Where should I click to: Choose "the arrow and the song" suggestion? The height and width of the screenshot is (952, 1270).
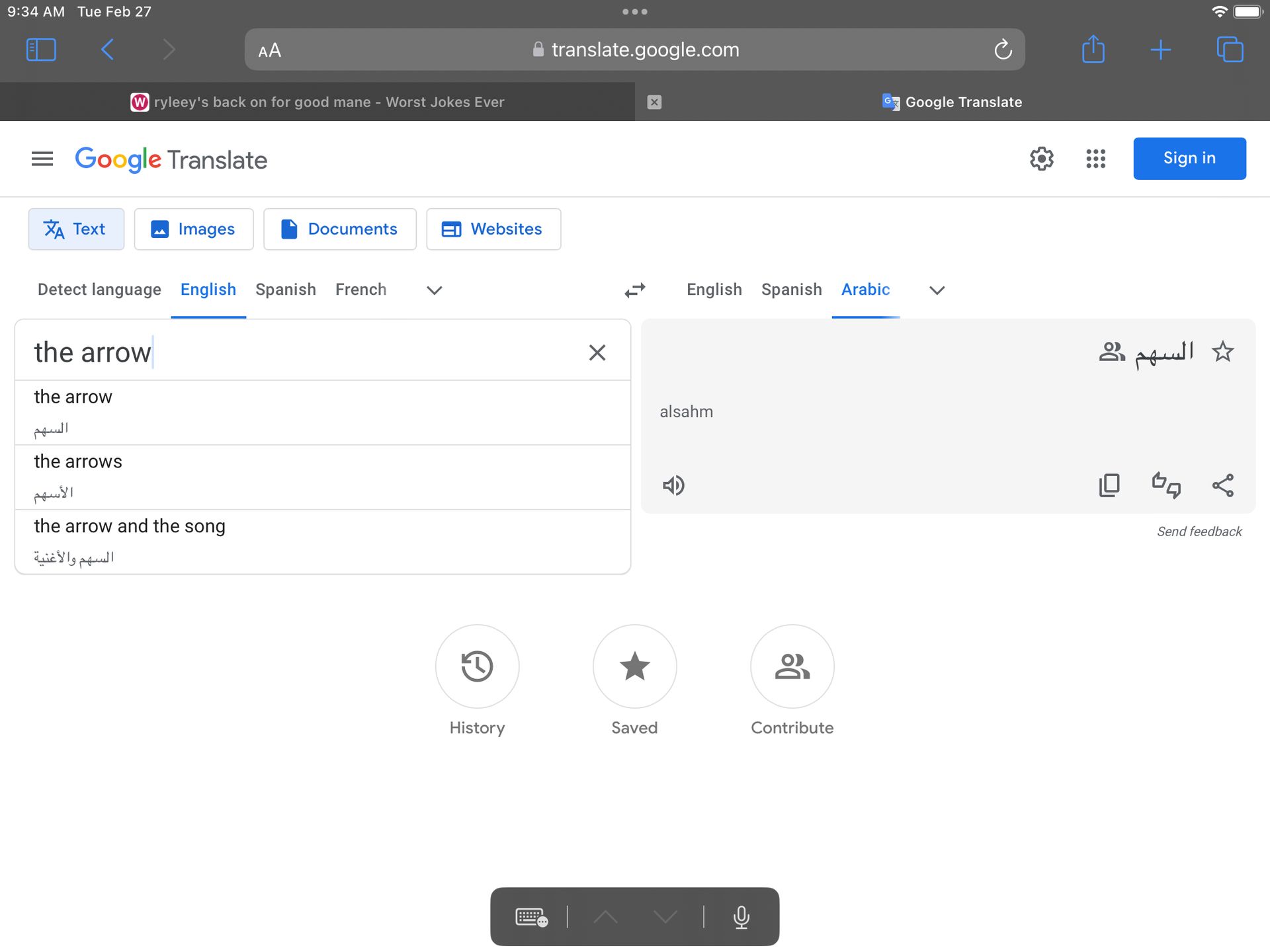(x=130, y=527)
